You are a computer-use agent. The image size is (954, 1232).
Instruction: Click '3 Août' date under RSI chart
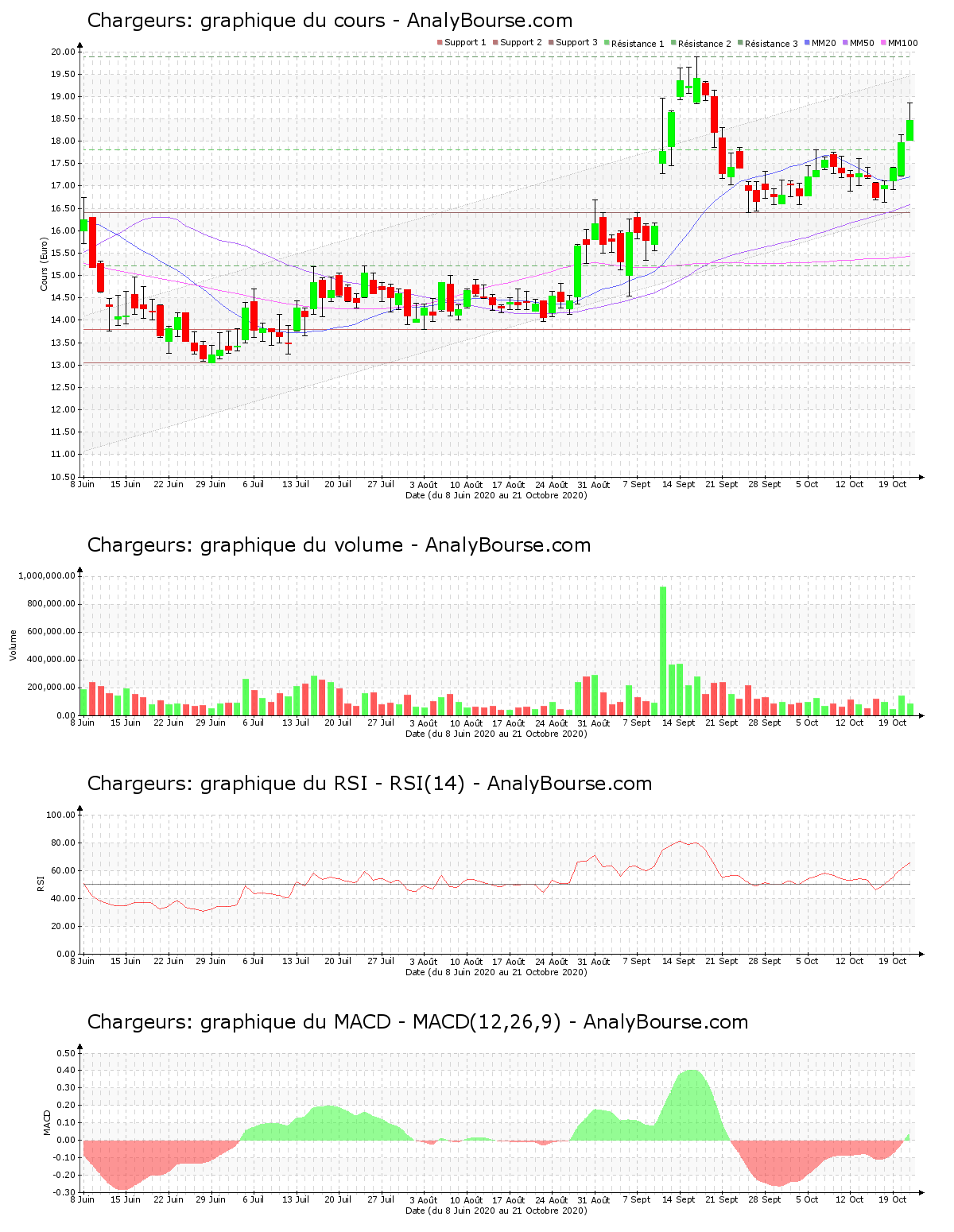click(423, 961)
